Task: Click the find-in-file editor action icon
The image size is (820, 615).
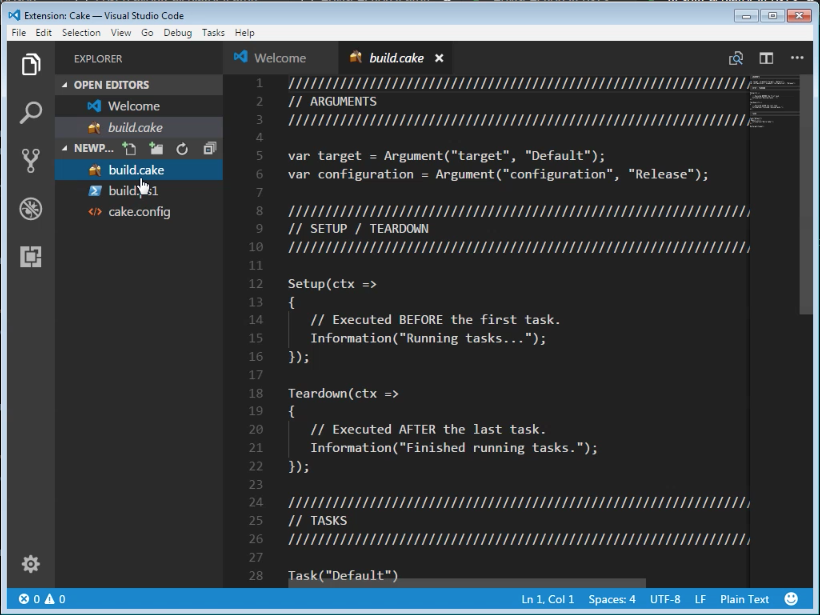Action: [736, 58]
